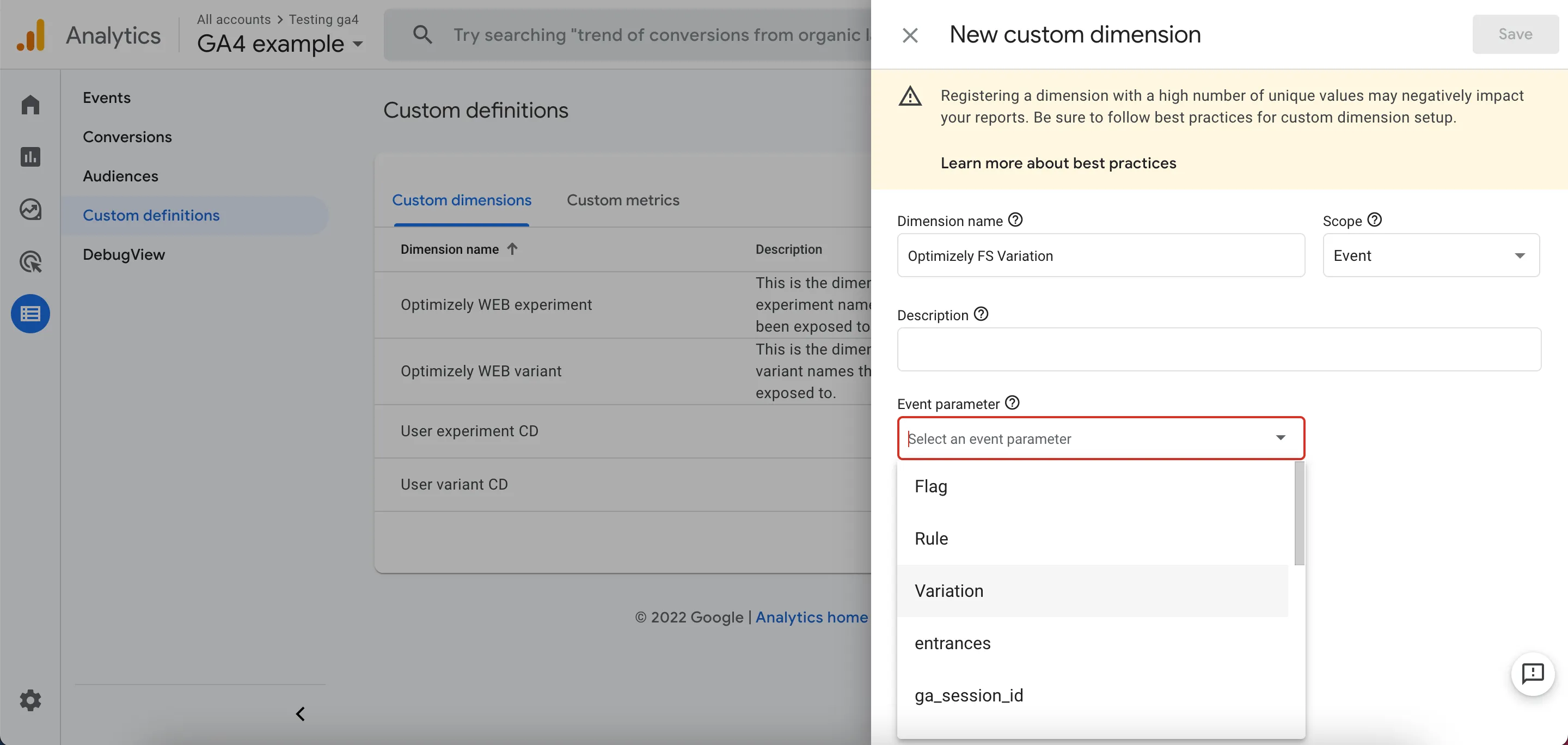Image resolution: width=1568 pixels, height=745 pixels.
Task: Click the Testing ga4 breadcrumb
Action: 323,19
